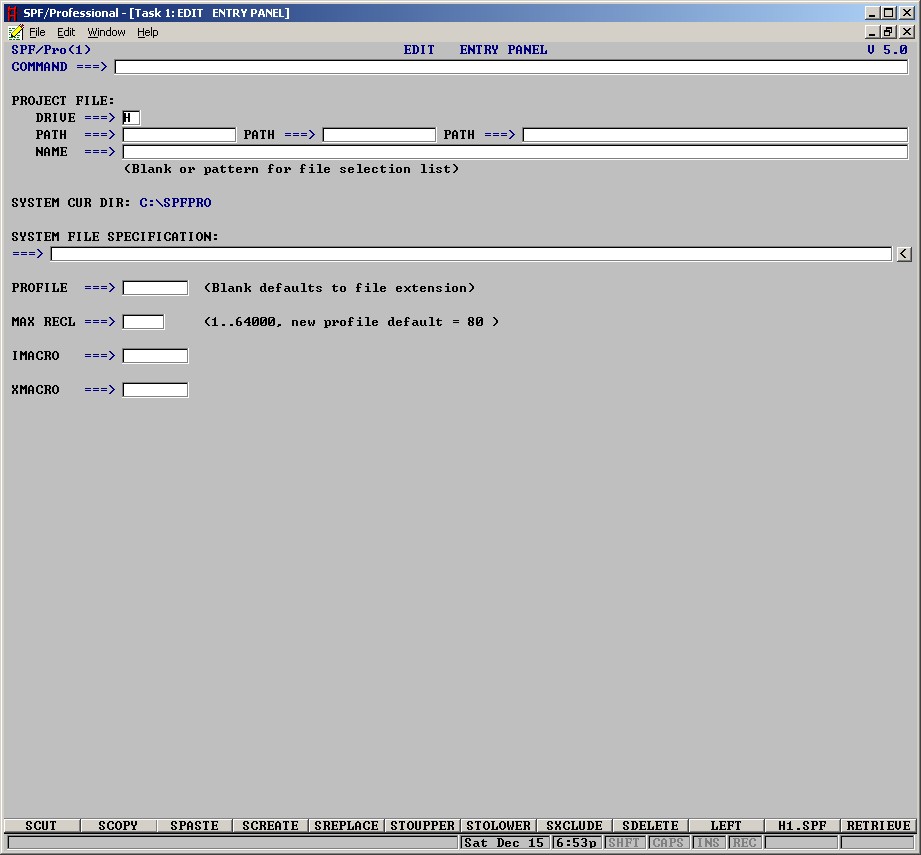Click the RETRIEVE function key button
Screen dimensions: 921x855
(x=879, y=826)
